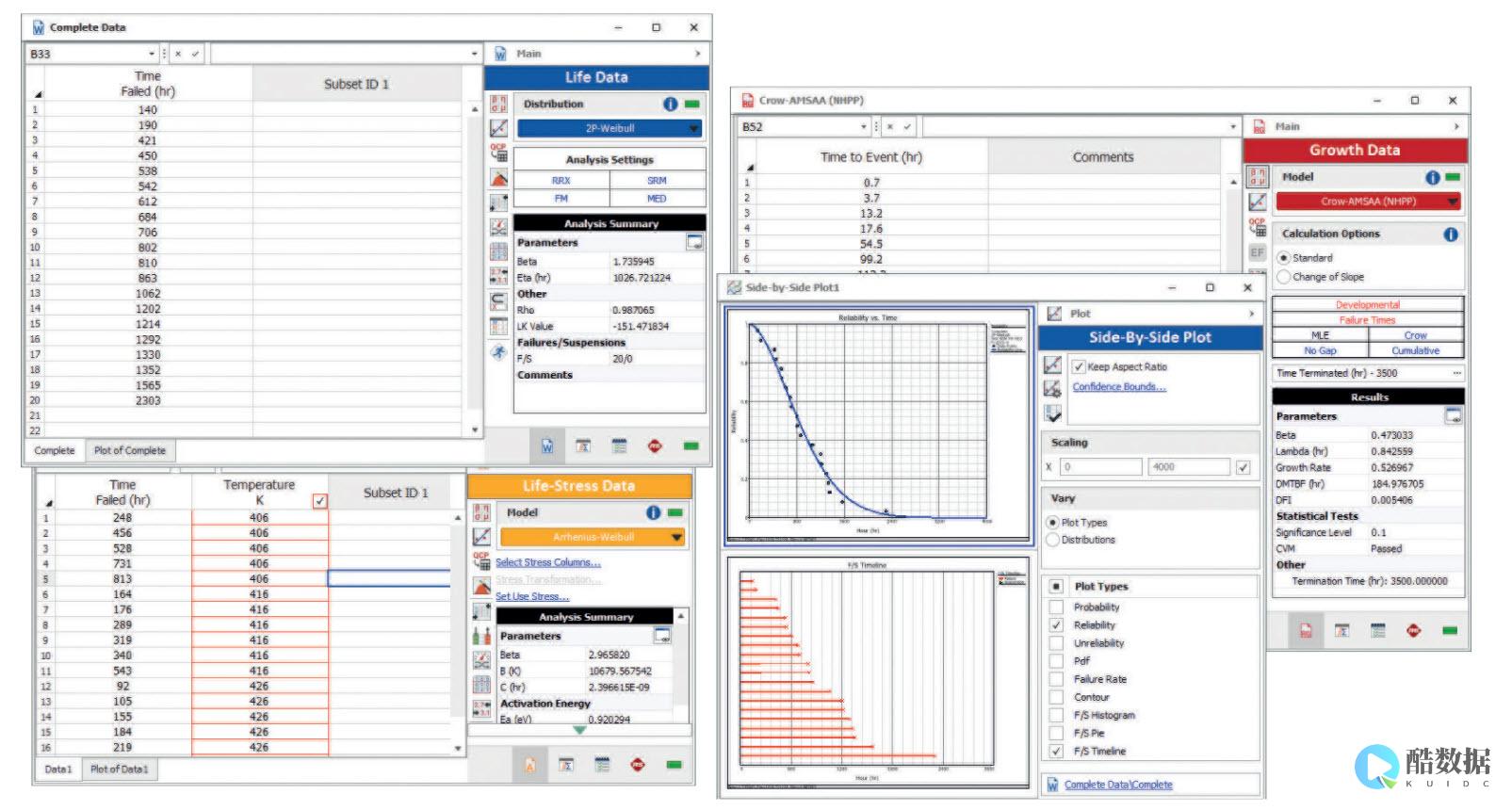Open the Complete Data\Complete link

(1118, 785)
